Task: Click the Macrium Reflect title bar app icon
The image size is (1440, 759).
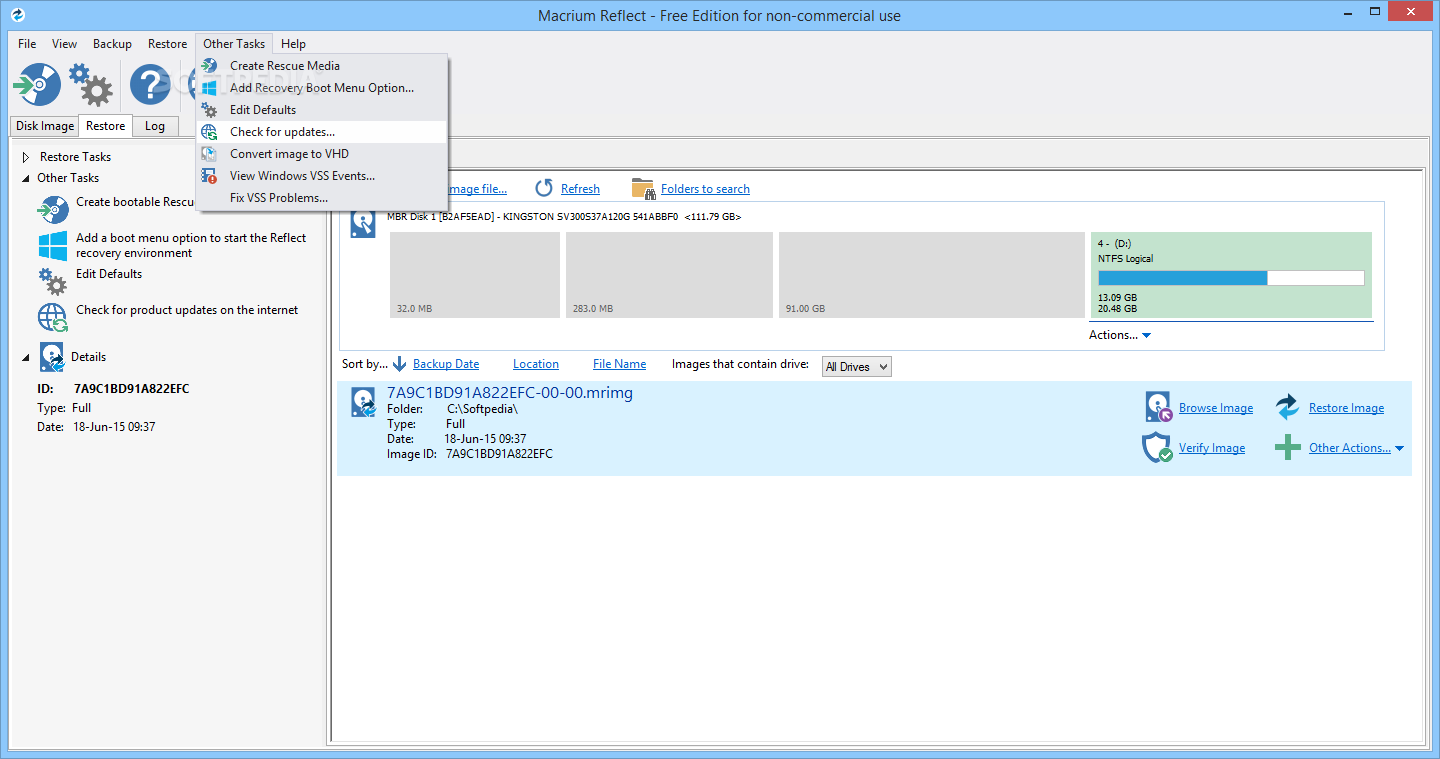Action: [16, 15]
